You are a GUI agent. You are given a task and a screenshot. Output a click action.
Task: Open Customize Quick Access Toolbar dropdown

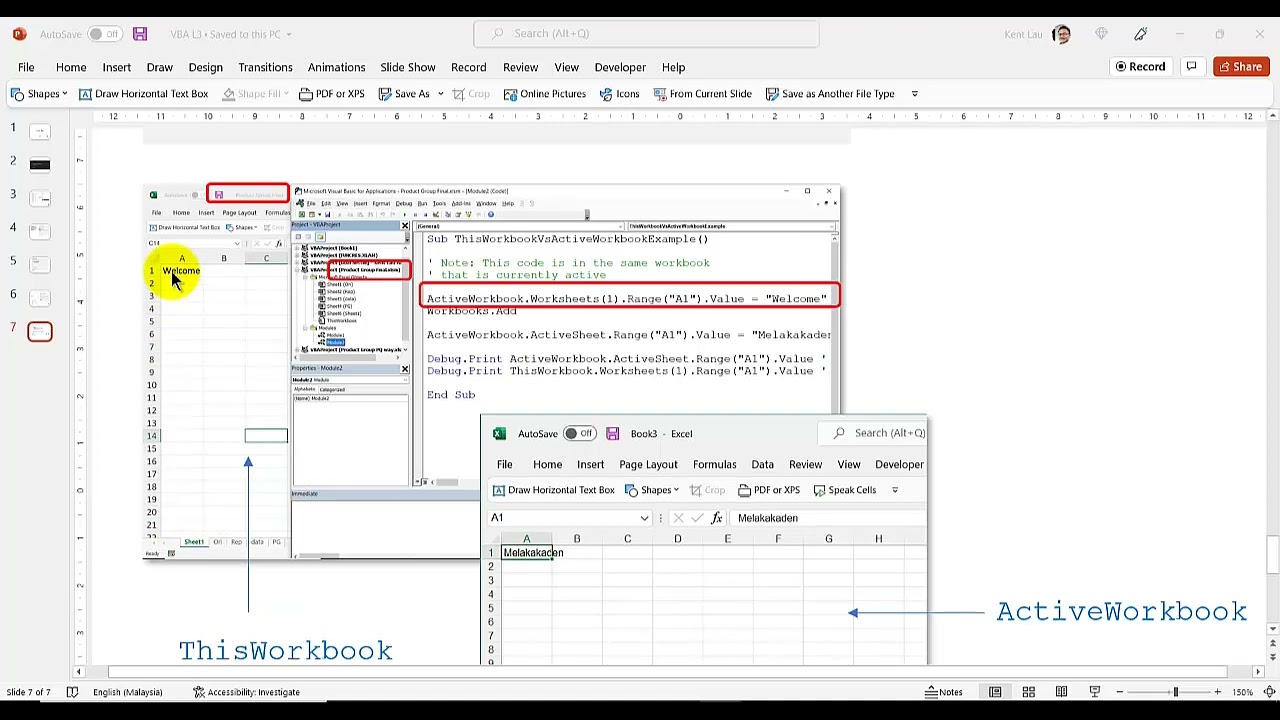(914, 94)
